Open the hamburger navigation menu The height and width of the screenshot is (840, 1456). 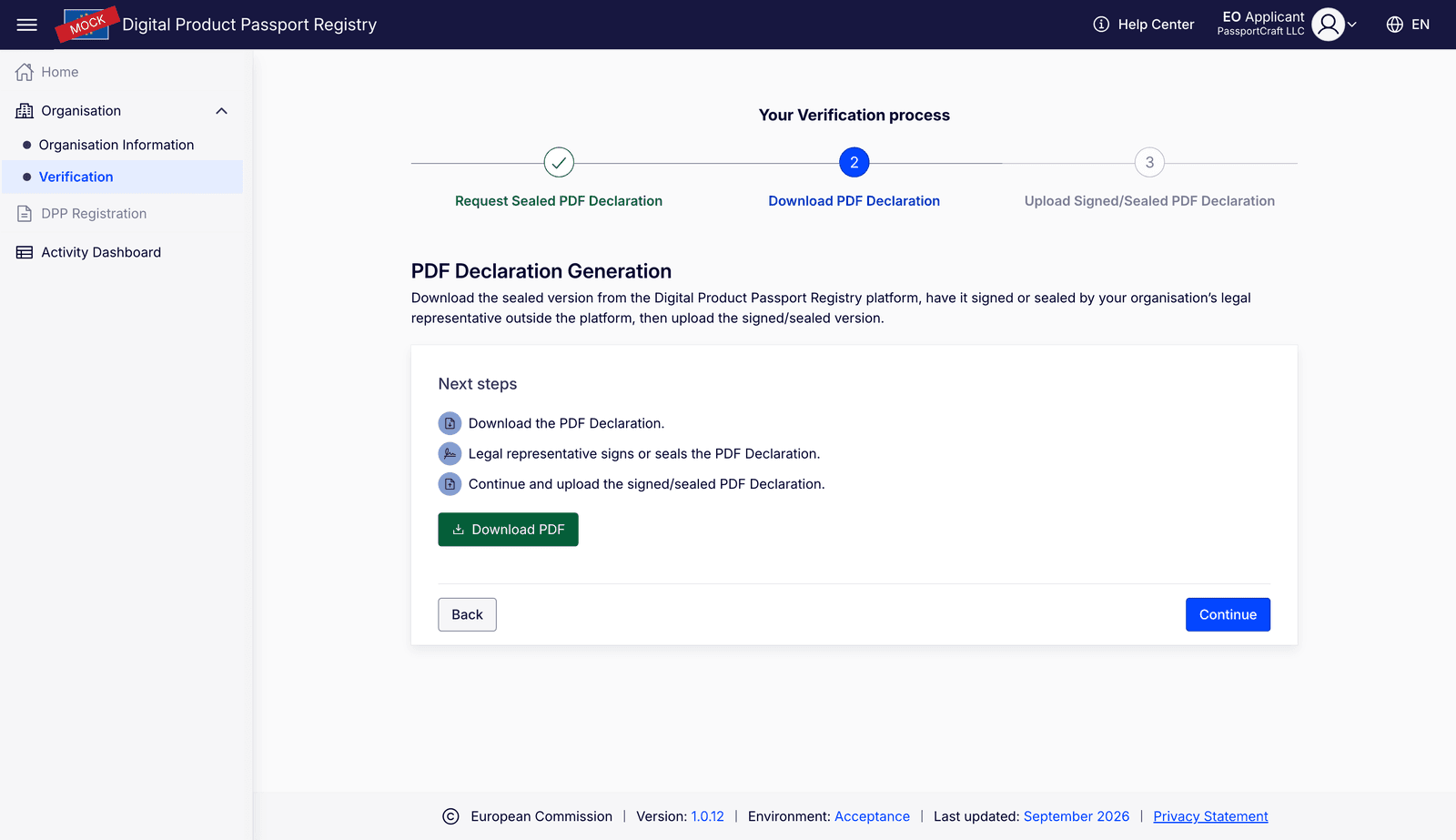tap(27, 25)
